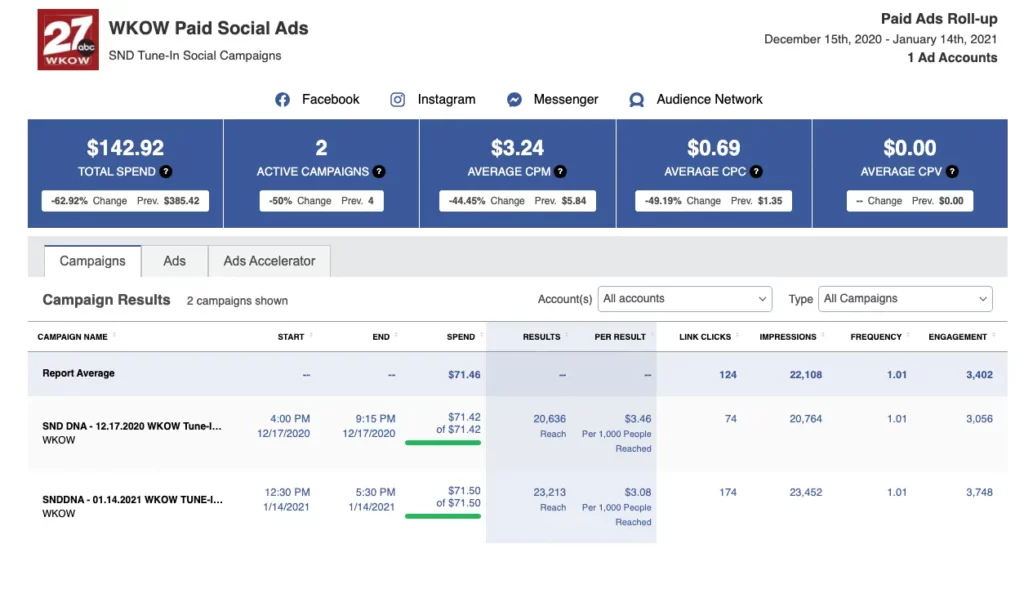
Task: Open the Total Spend help icon
Action: 166,172
